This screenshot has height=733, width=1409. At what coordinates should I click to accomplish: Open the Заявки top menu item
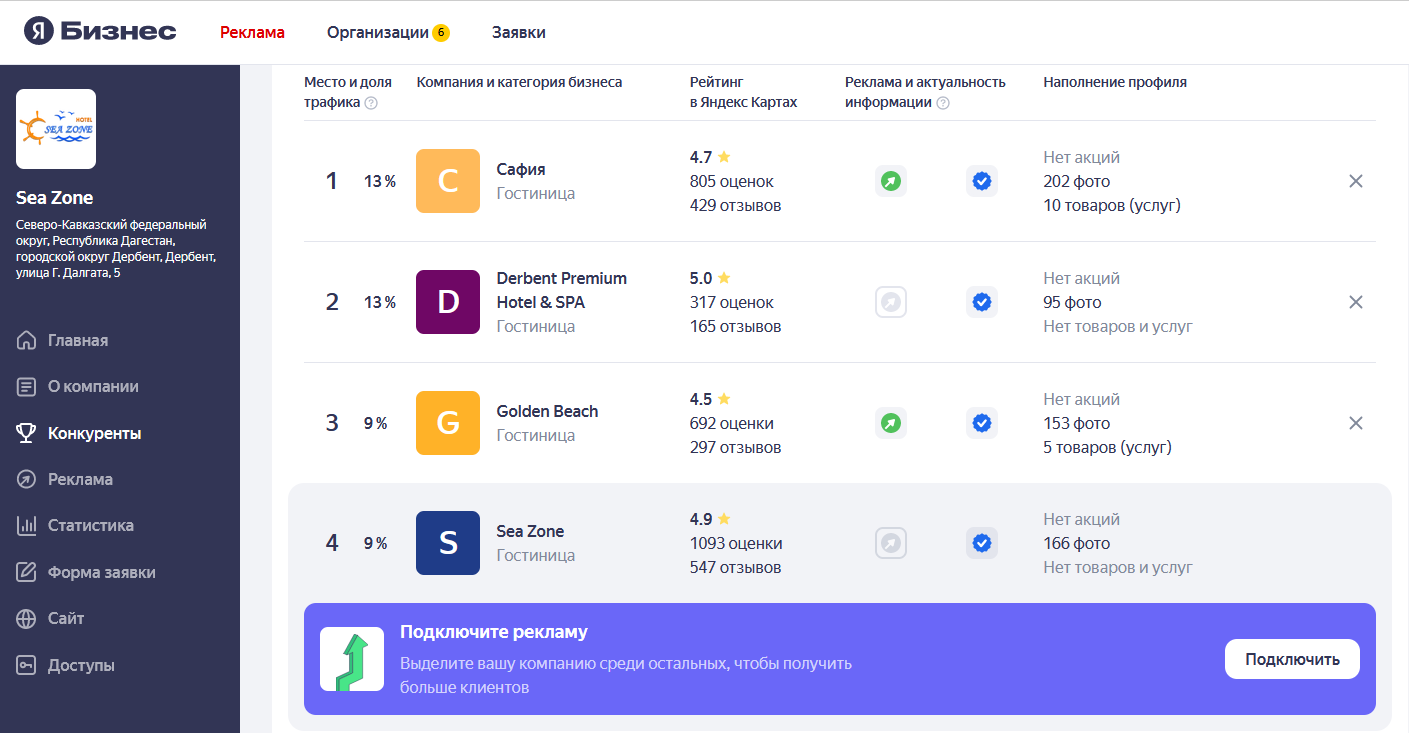point(519,32)
